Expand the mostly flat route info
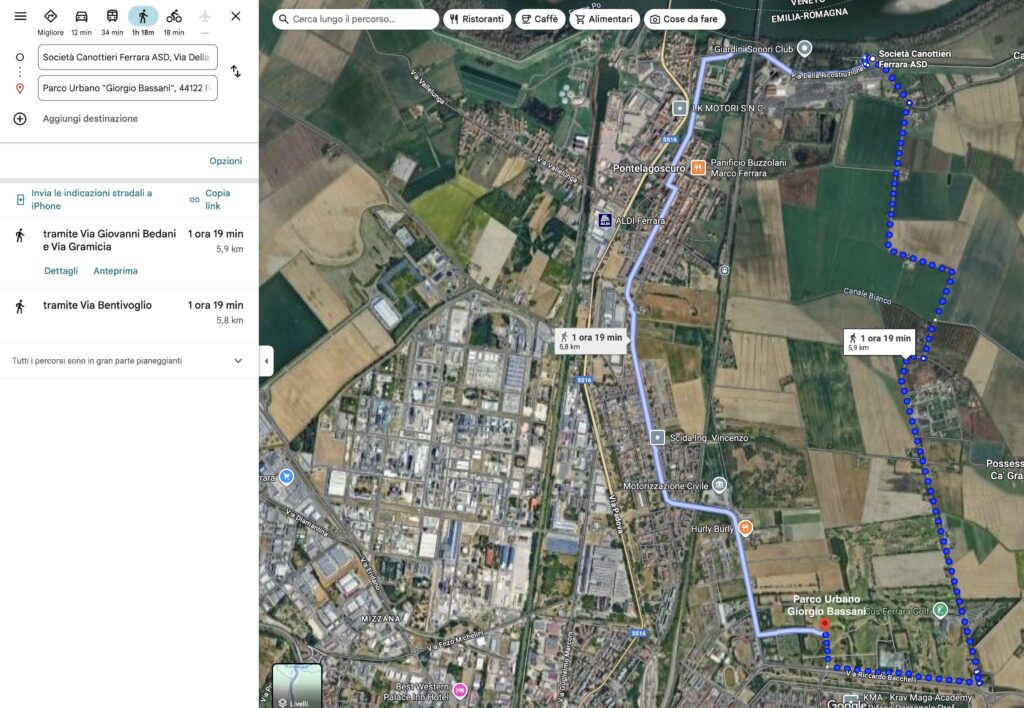This screenshot has width=1024, height=708. [x=237, y=361]
